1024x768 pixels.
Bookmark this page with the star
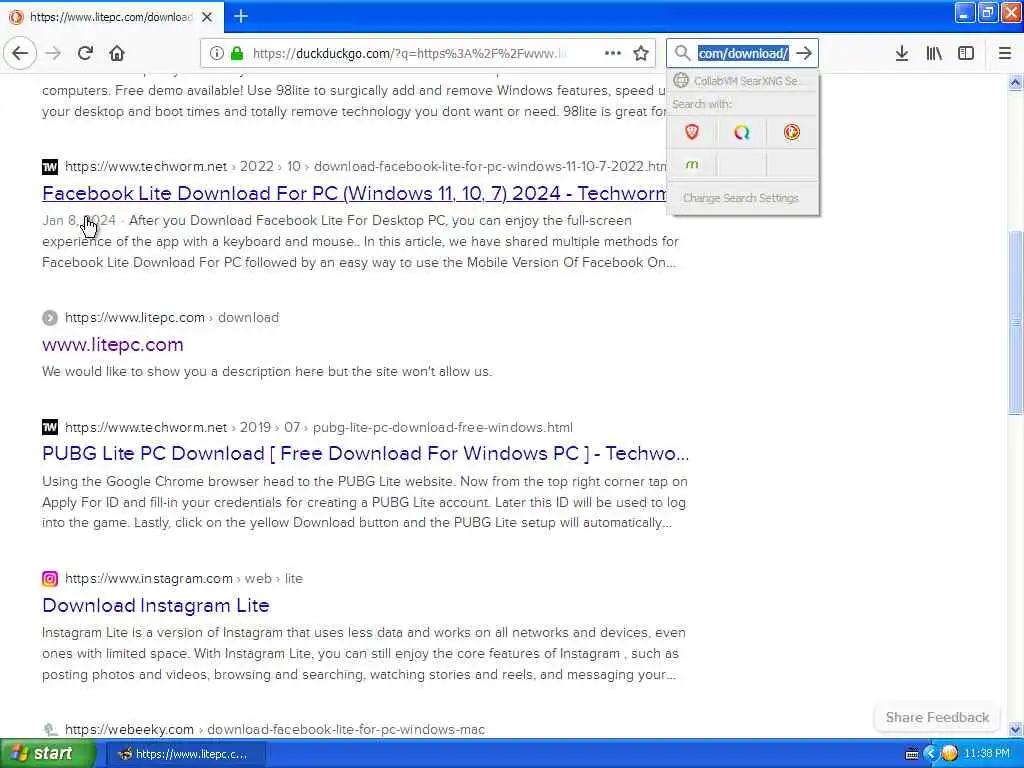[641, 53]
